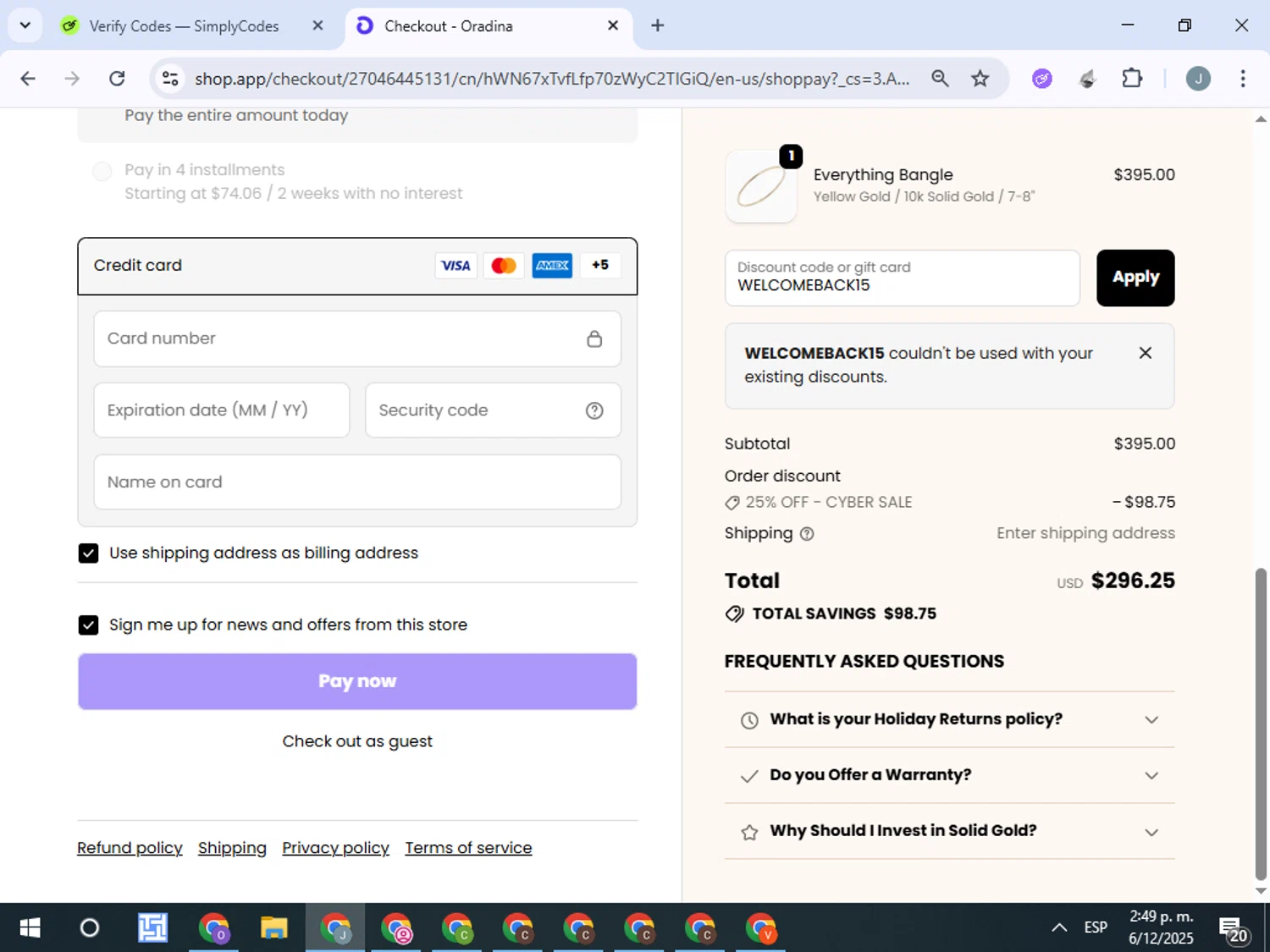The height and width of the screenshot is (952, 1270).
Task: Open Cortana circle in the taskbar
Action: point(90,928)
